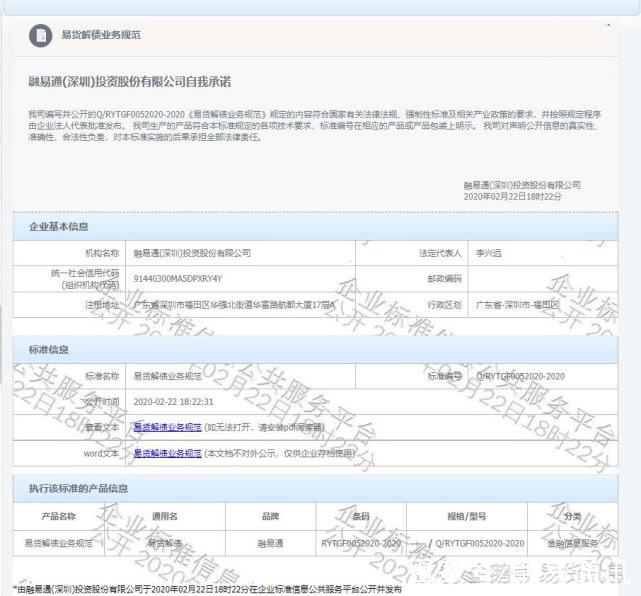Click the 通用名 column header
Screen dimensions: 641x596
point(165,516)
